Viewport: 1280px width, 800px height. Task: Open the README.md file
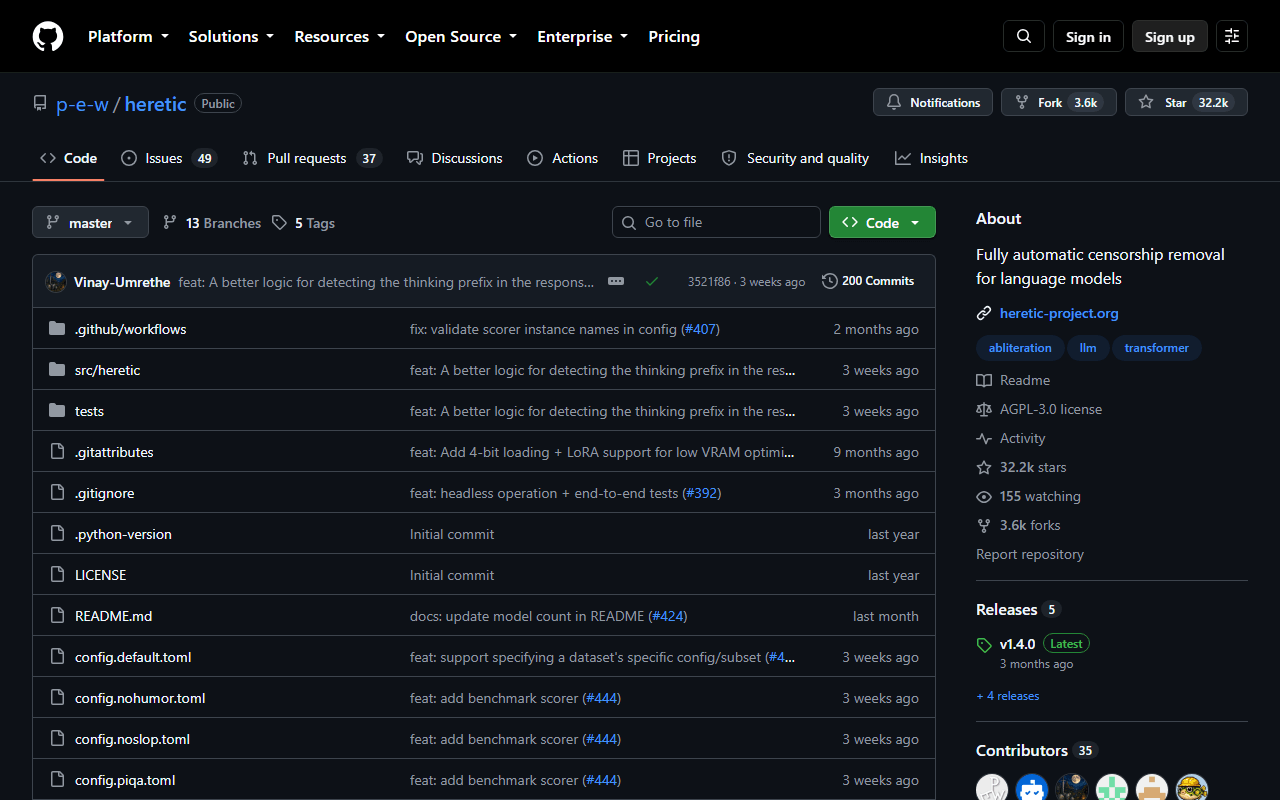[114, 616]
